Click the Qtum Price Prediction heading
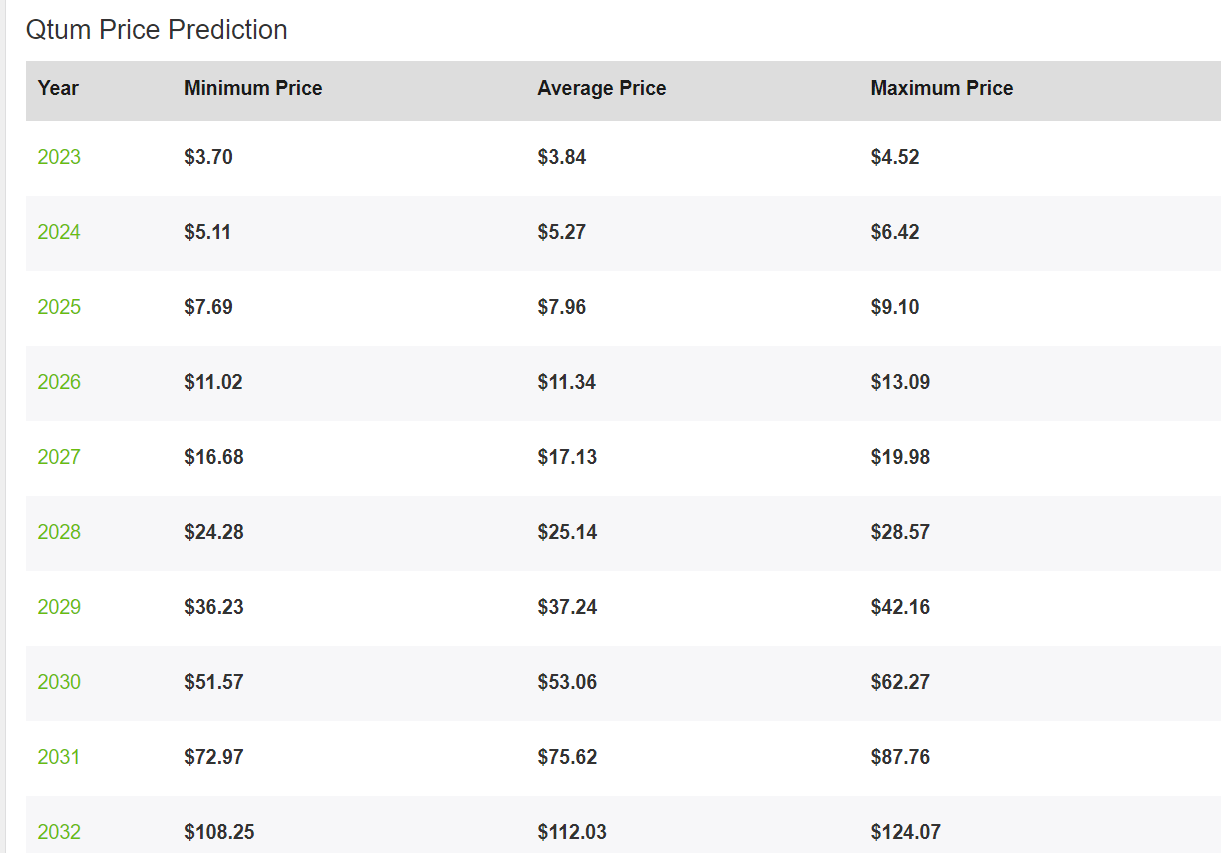 (157, 30)
